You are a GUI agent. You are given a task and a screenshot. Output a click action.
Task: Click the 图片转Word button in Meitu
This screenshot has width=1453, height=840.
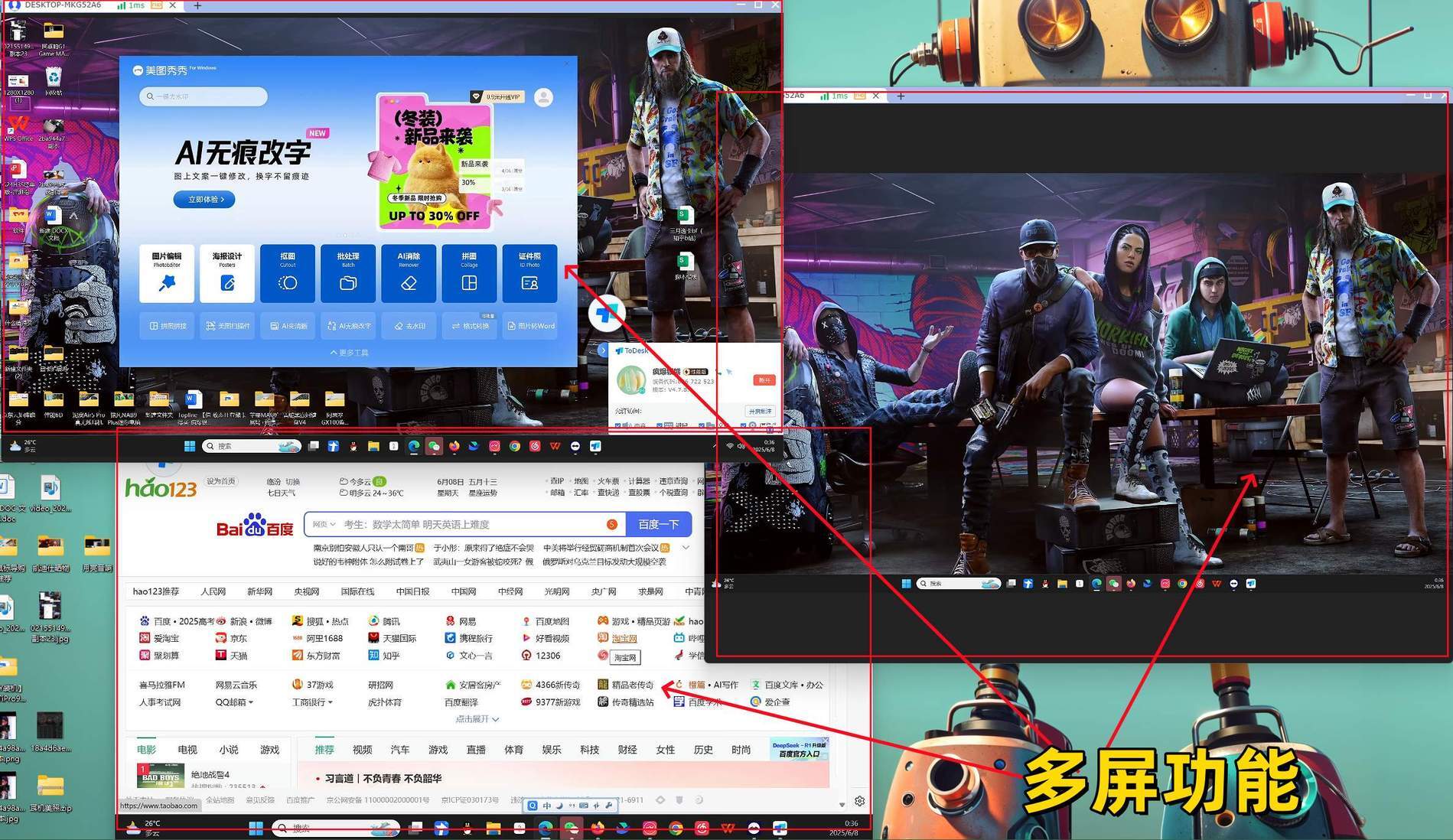coord(529,326)
